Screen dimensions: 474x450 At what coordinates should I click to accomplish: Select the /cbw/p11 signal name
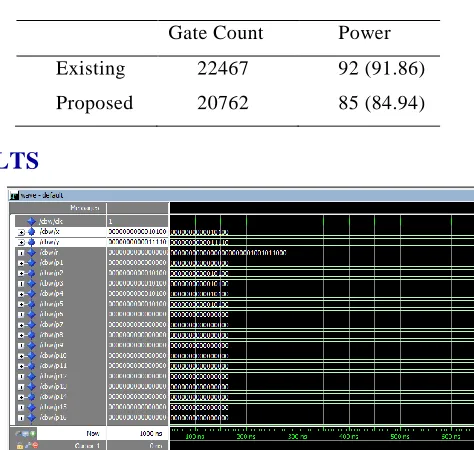(x=53, y=366)
